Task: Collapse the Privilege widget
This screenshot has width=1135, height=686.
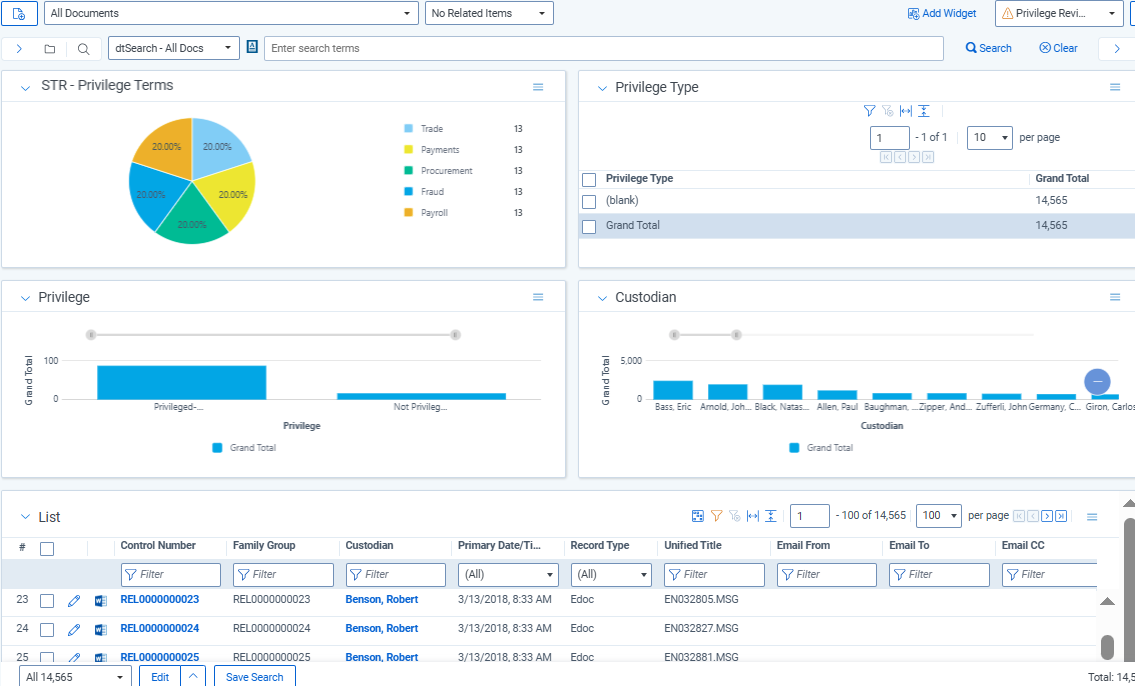Action: (25, 298)
